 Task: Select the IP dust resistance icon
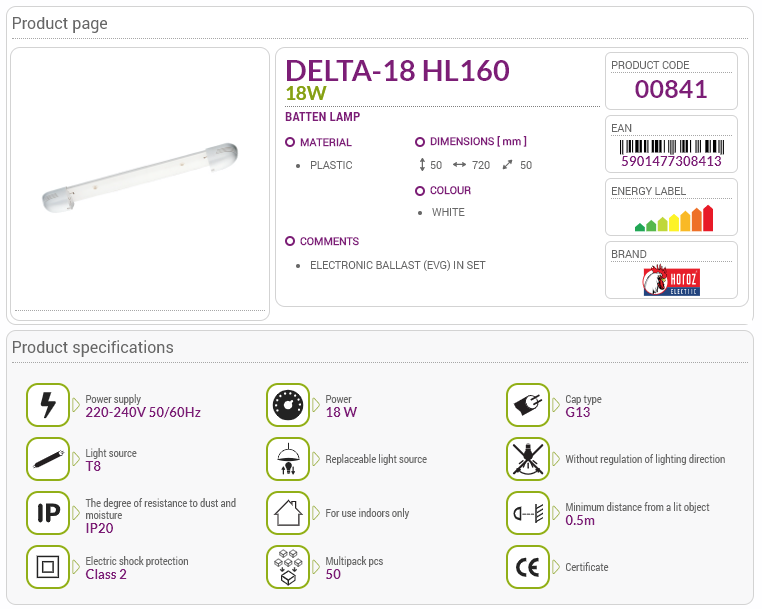click(x=48, y=513)
